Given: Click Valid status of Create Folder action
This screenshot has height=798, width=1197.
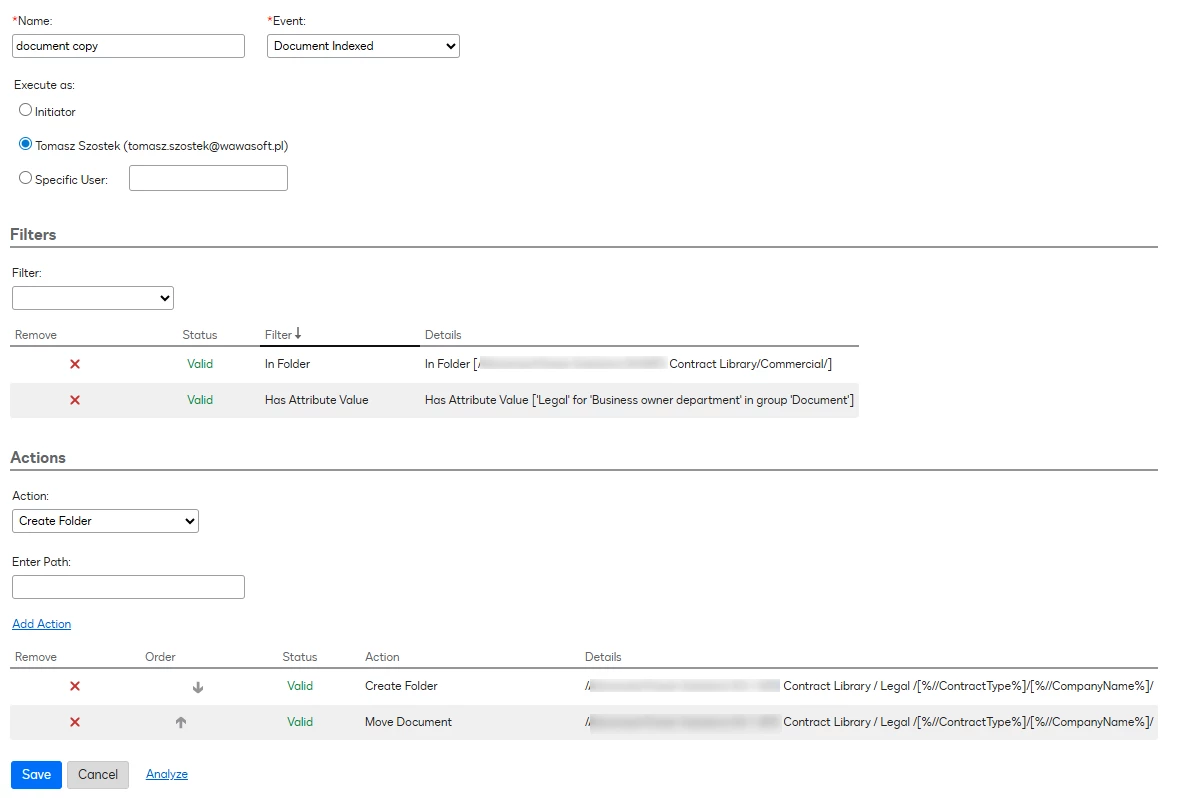Looking at the screenshot, I should [300, 687].
